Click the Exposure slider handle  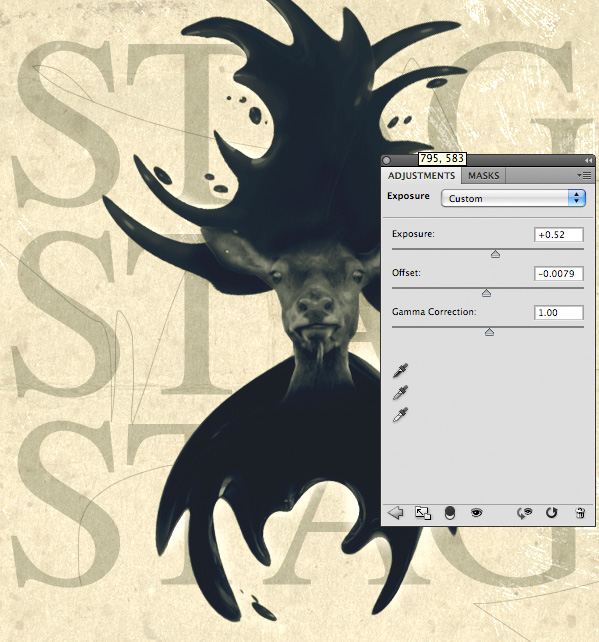495,254
